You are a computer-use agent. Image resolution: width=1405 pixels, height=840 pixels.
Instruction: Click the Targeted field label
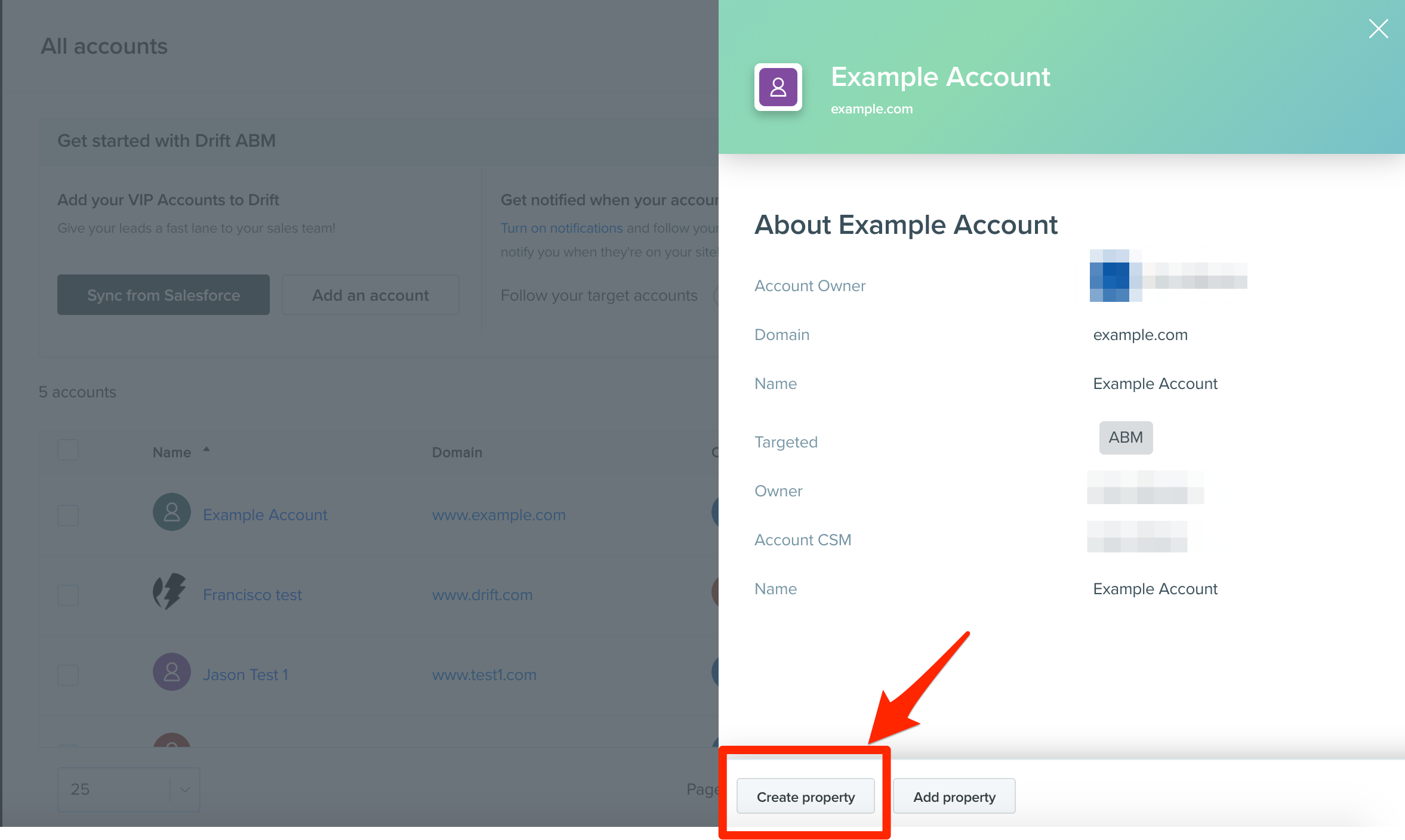point(786,442)
